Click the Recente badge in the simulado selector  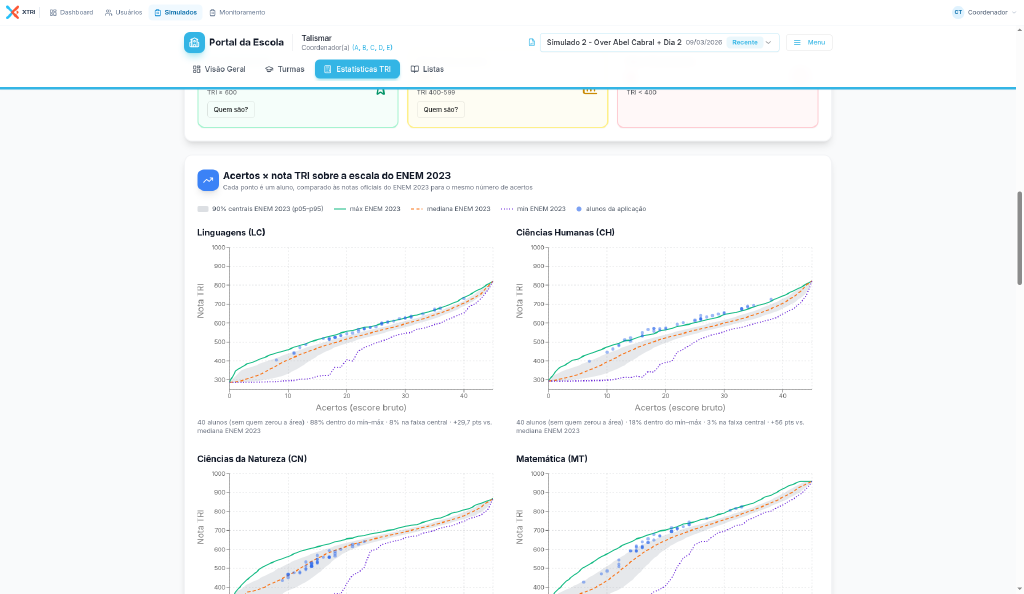coord(744,42)
